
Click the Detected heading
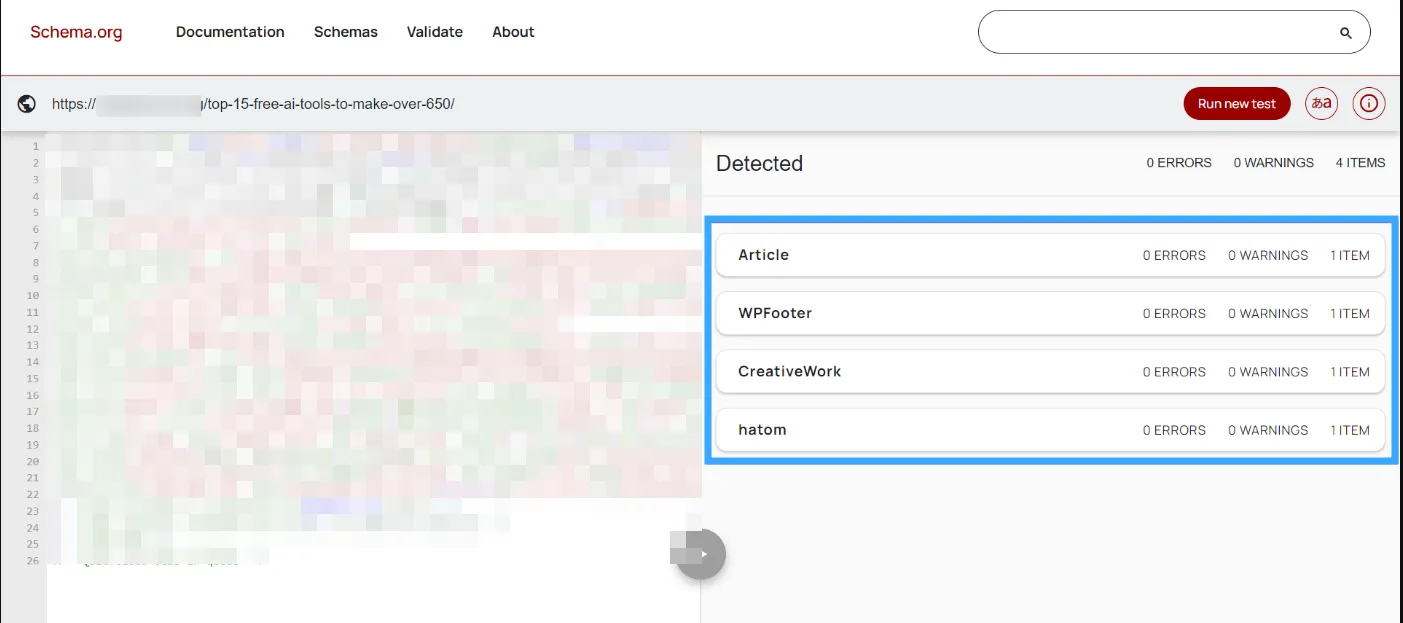759,163
